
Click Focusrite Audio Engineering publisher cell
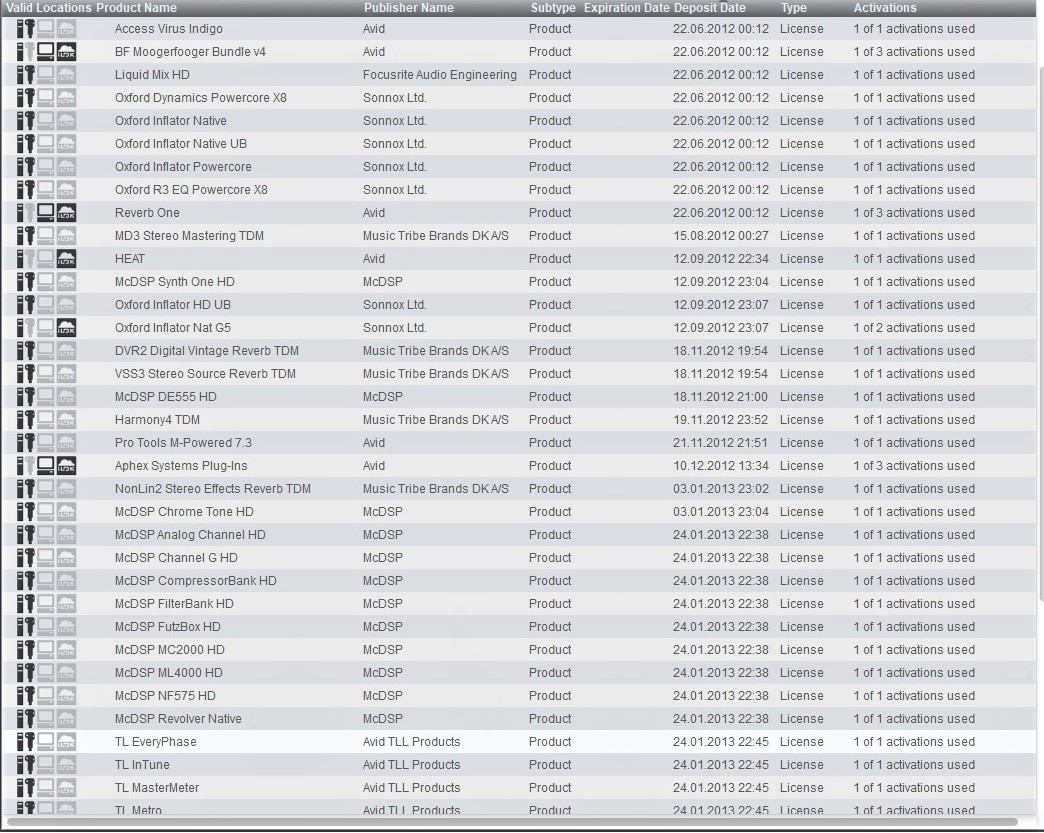439,75
